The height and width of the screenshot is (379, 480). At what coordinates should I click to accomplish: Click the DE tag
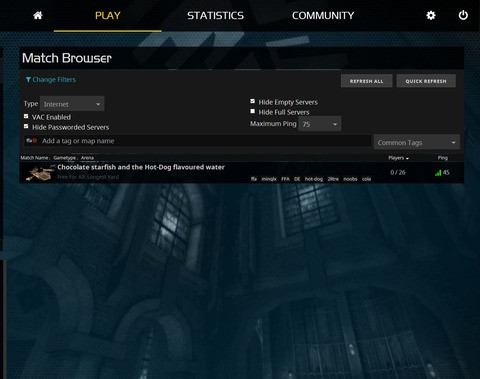click(297, 179)
